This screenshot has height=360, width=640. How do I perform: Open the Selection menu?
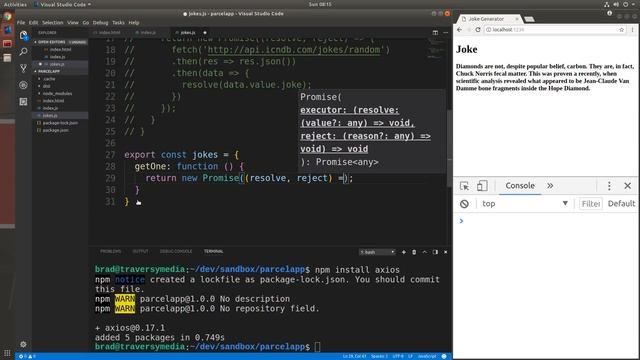(53, 23)
